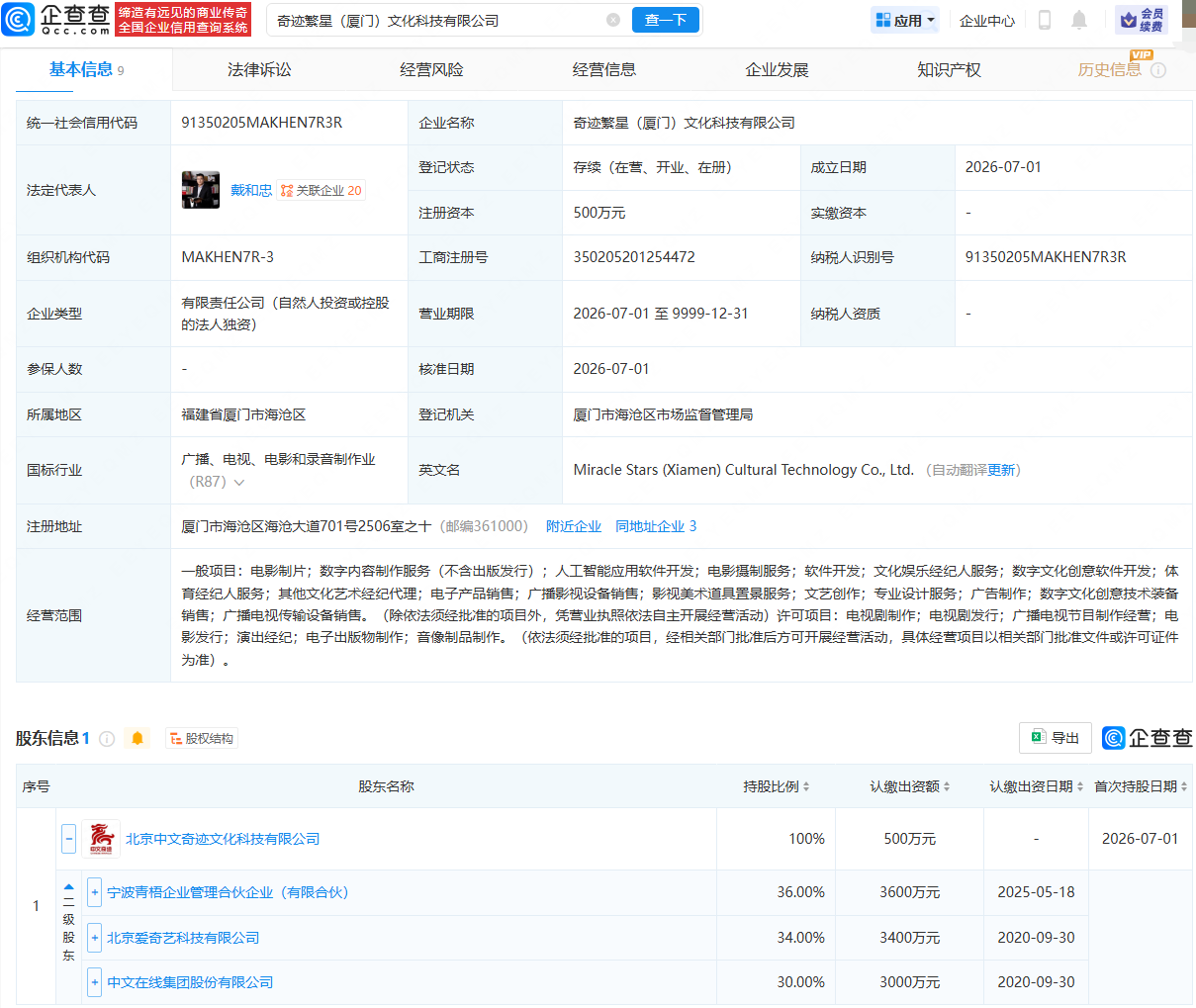The height and width of the screenshot is (1008, 1196).
Task: Expand 宁波青梧企业管理合伙企业 row
Action: (94, 892)
